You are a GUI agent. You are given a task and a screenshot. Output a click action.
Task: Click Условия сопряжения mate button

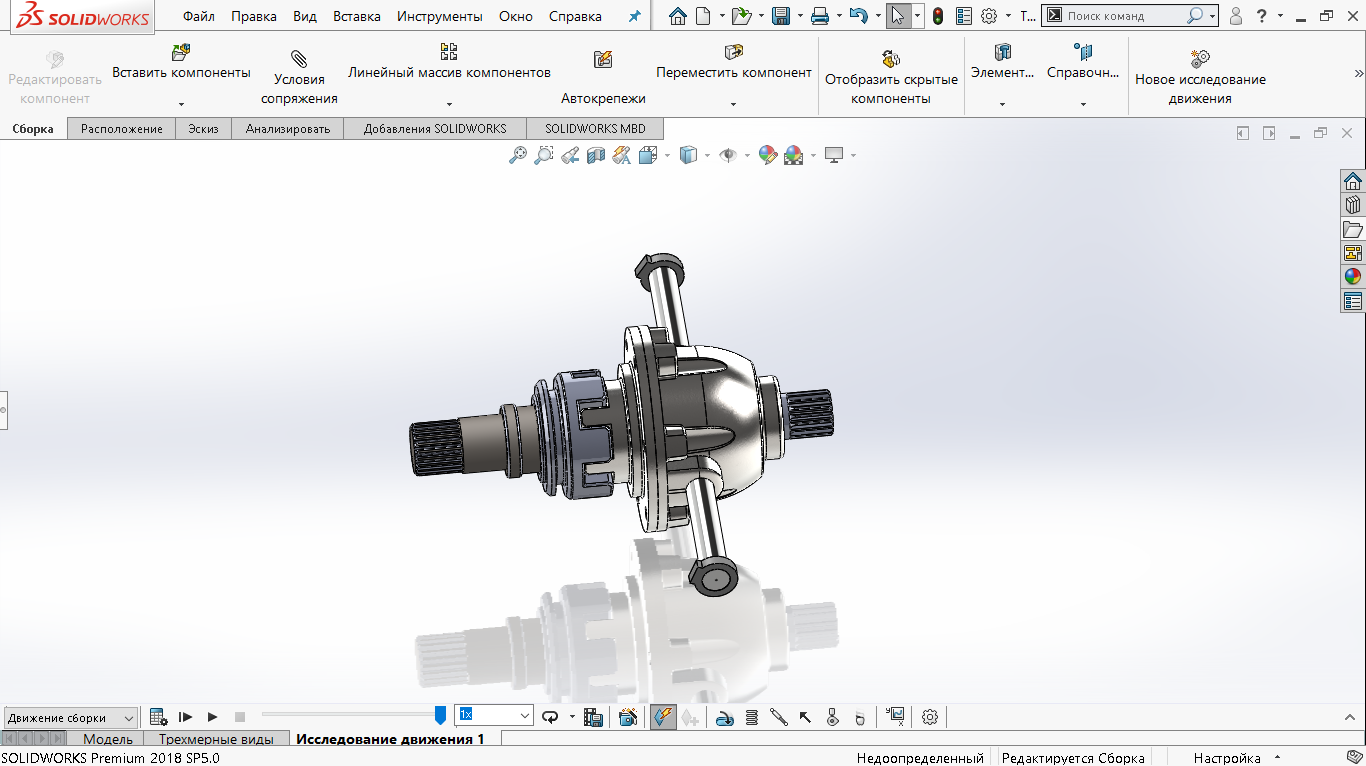[299, 77]
